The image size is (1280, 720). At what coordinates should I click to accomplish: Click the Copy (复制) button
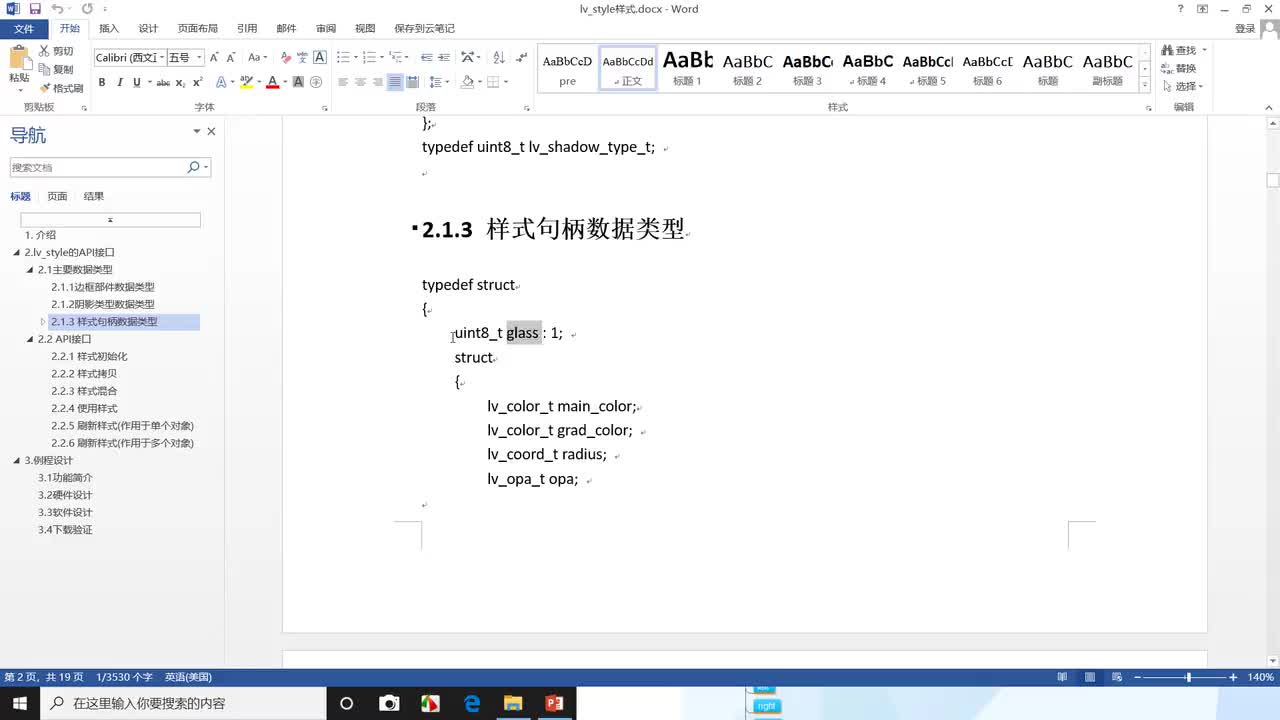[56, 69]
